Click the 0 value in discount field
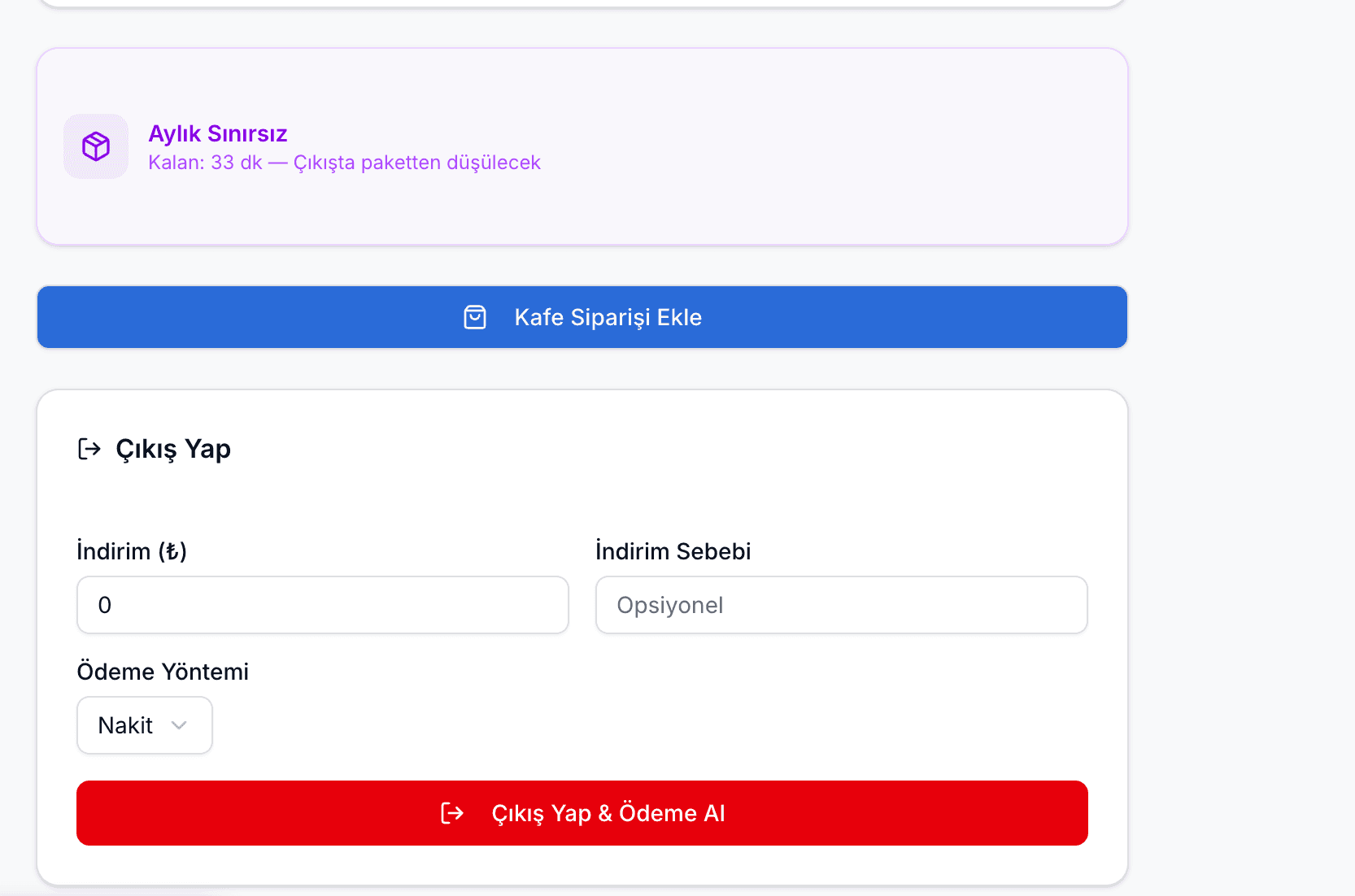 [x=105, y=605]
